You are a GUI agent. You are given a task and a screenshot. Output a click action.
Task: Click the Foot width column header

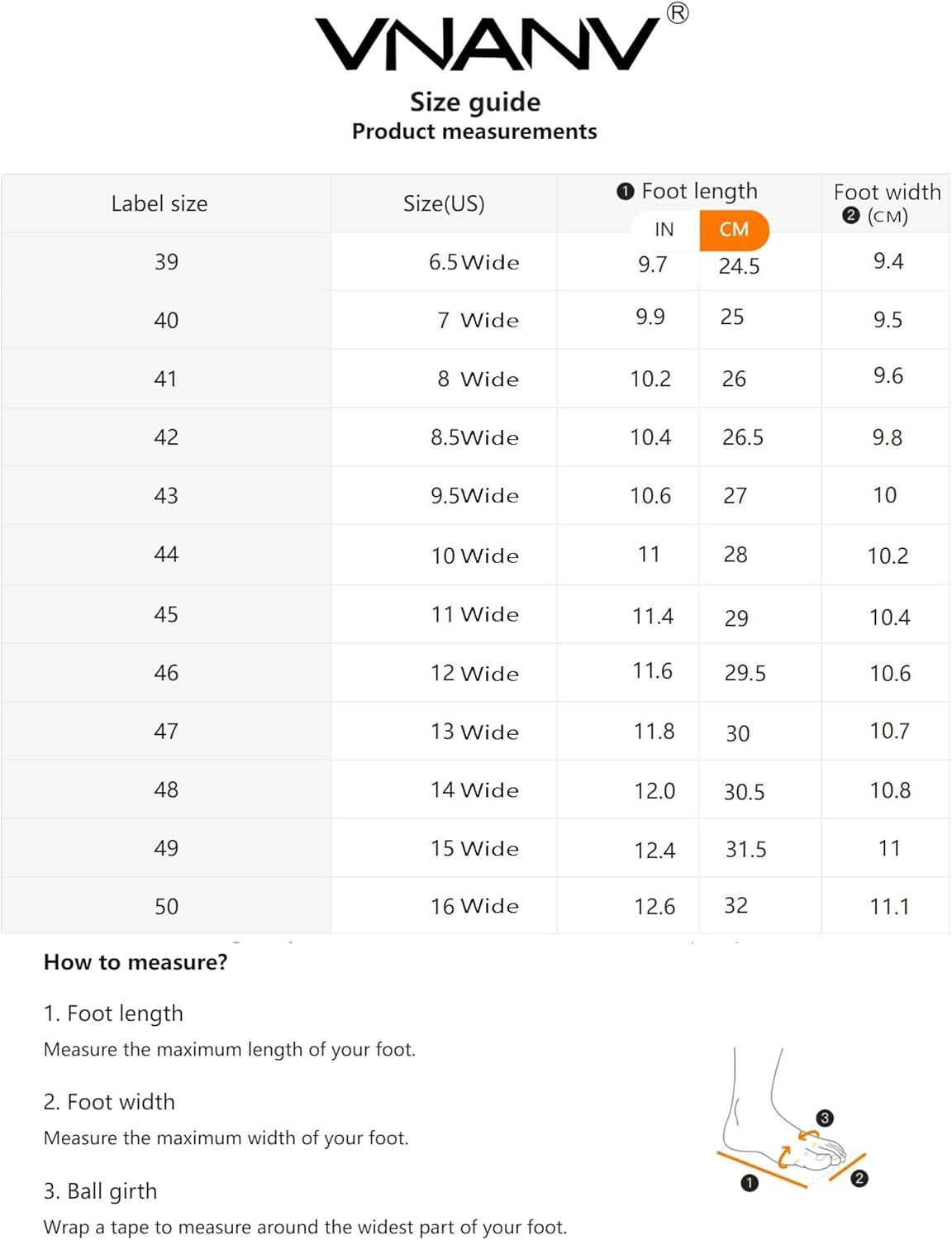pos(887,193)
